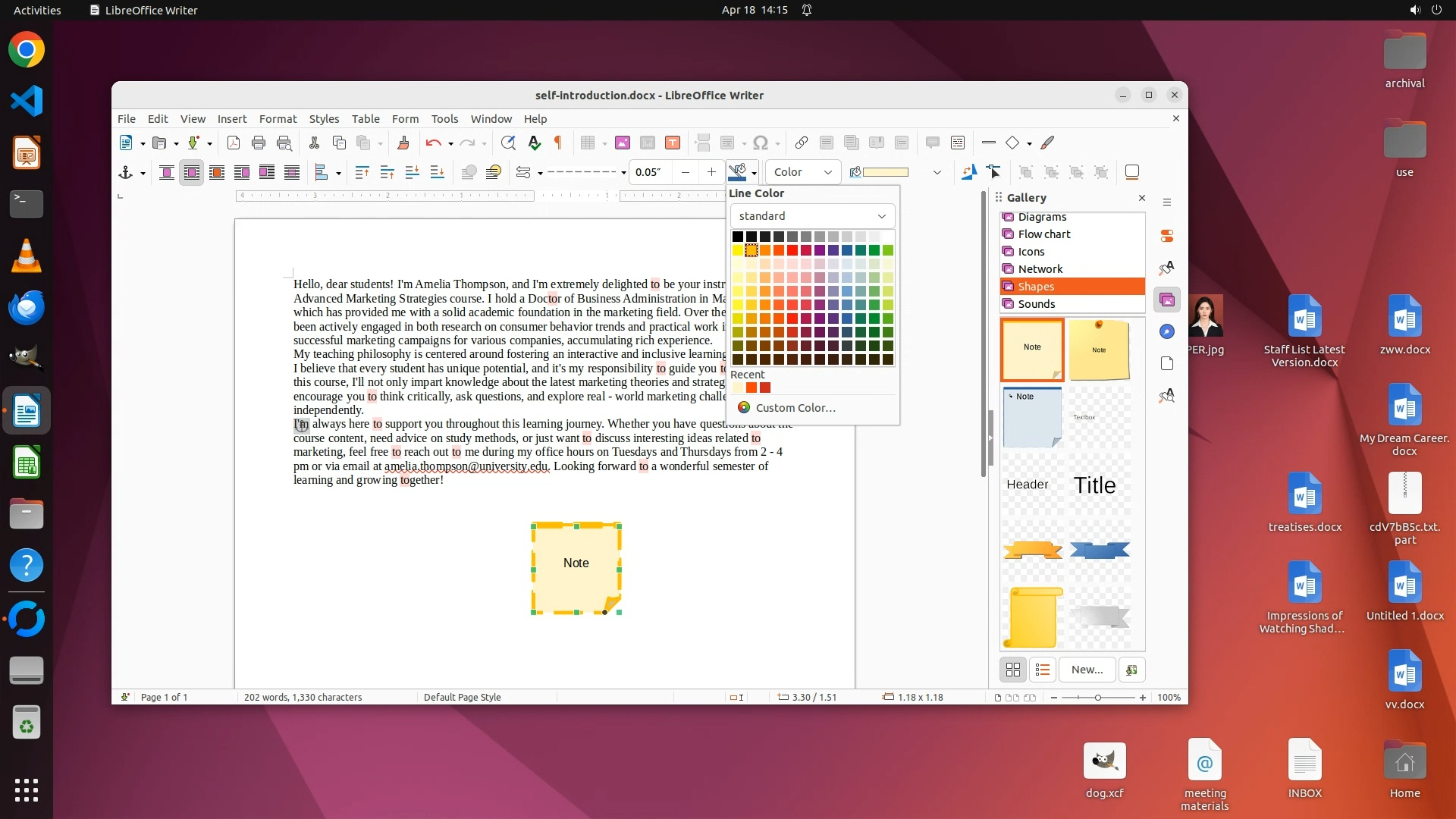Click the Clone Formatting paintbrush icon
Viewport: 1456px width, 819px height.
click(403, 143)
